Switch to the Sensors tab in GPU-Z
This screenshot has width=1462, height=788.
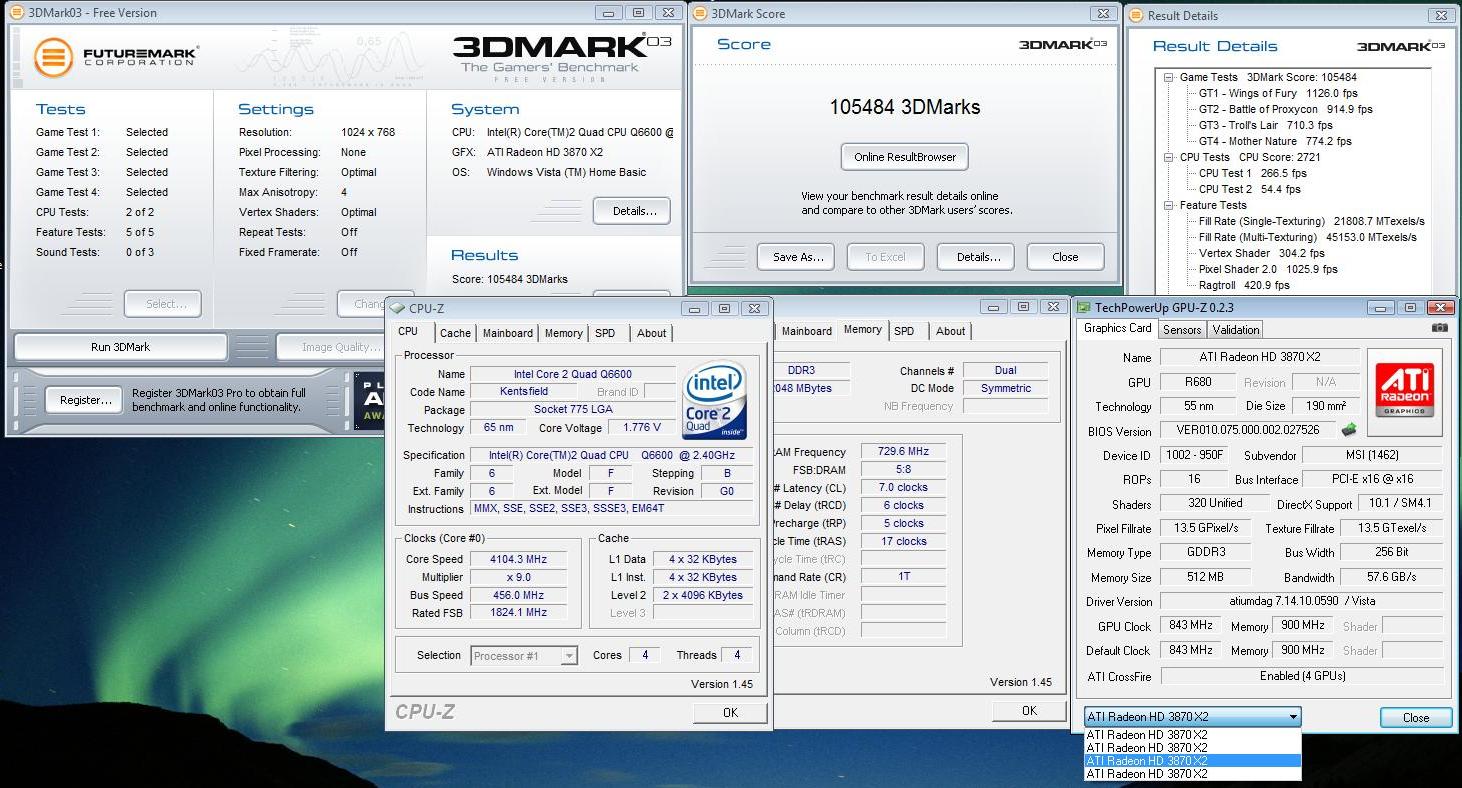(1182, 330)
